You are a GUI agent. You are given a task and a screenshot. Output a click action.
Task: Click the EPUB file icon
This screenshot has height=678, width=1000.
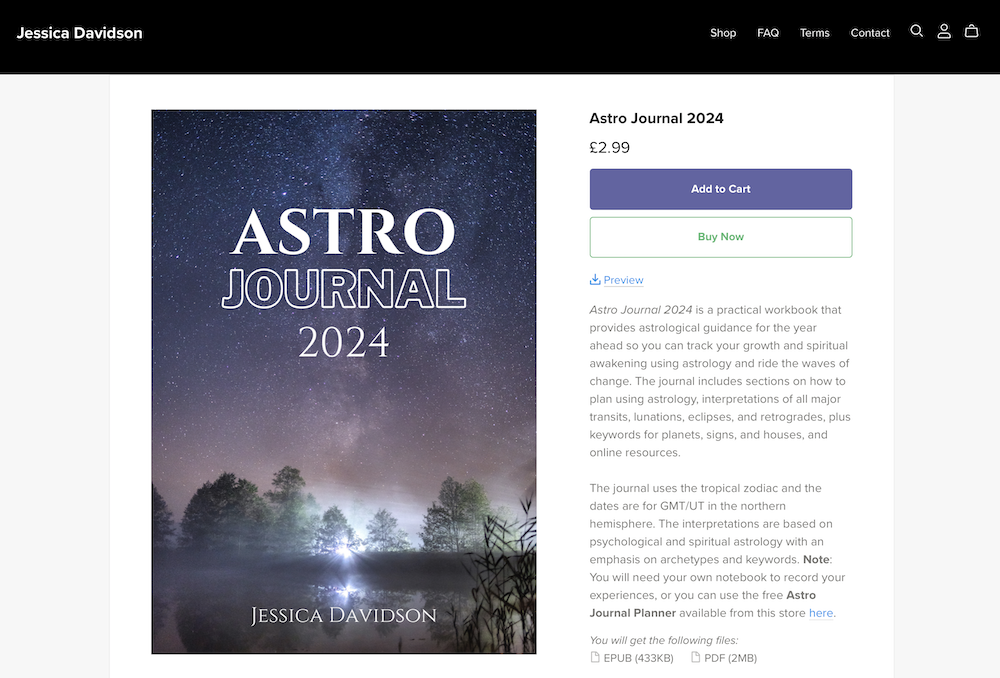click(x=597, y=657)
